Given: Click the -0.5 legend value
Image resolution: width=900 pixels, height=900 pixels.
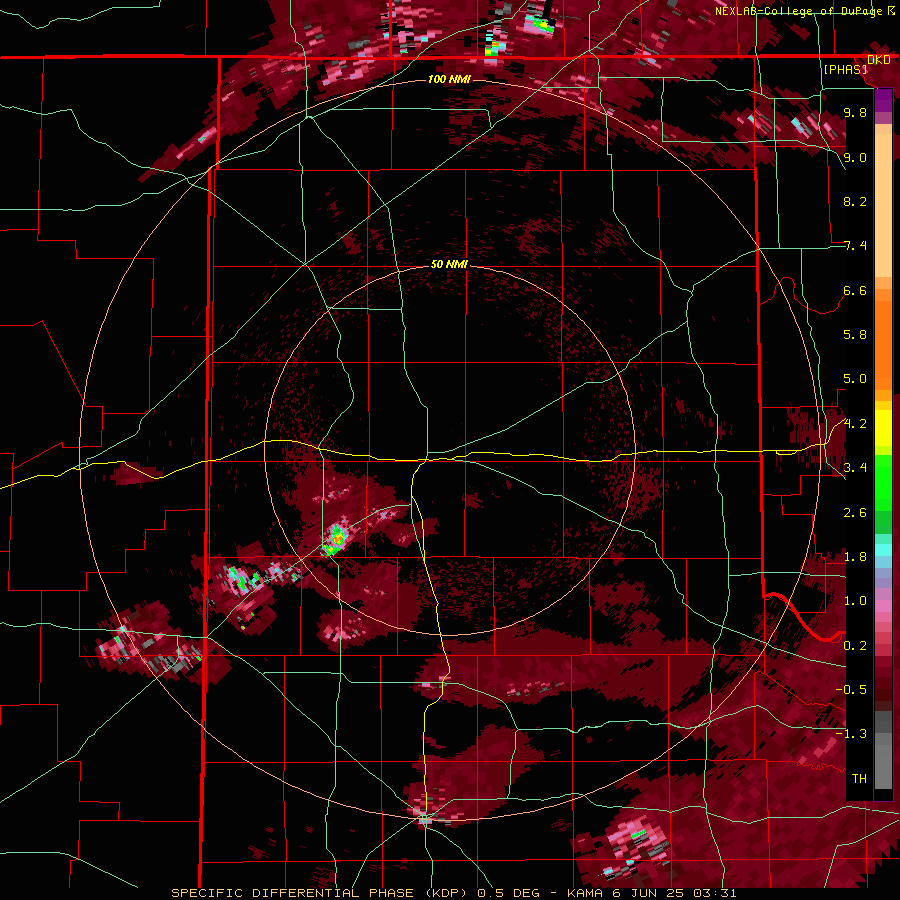Looking at the screenshot, I should 851,690.
